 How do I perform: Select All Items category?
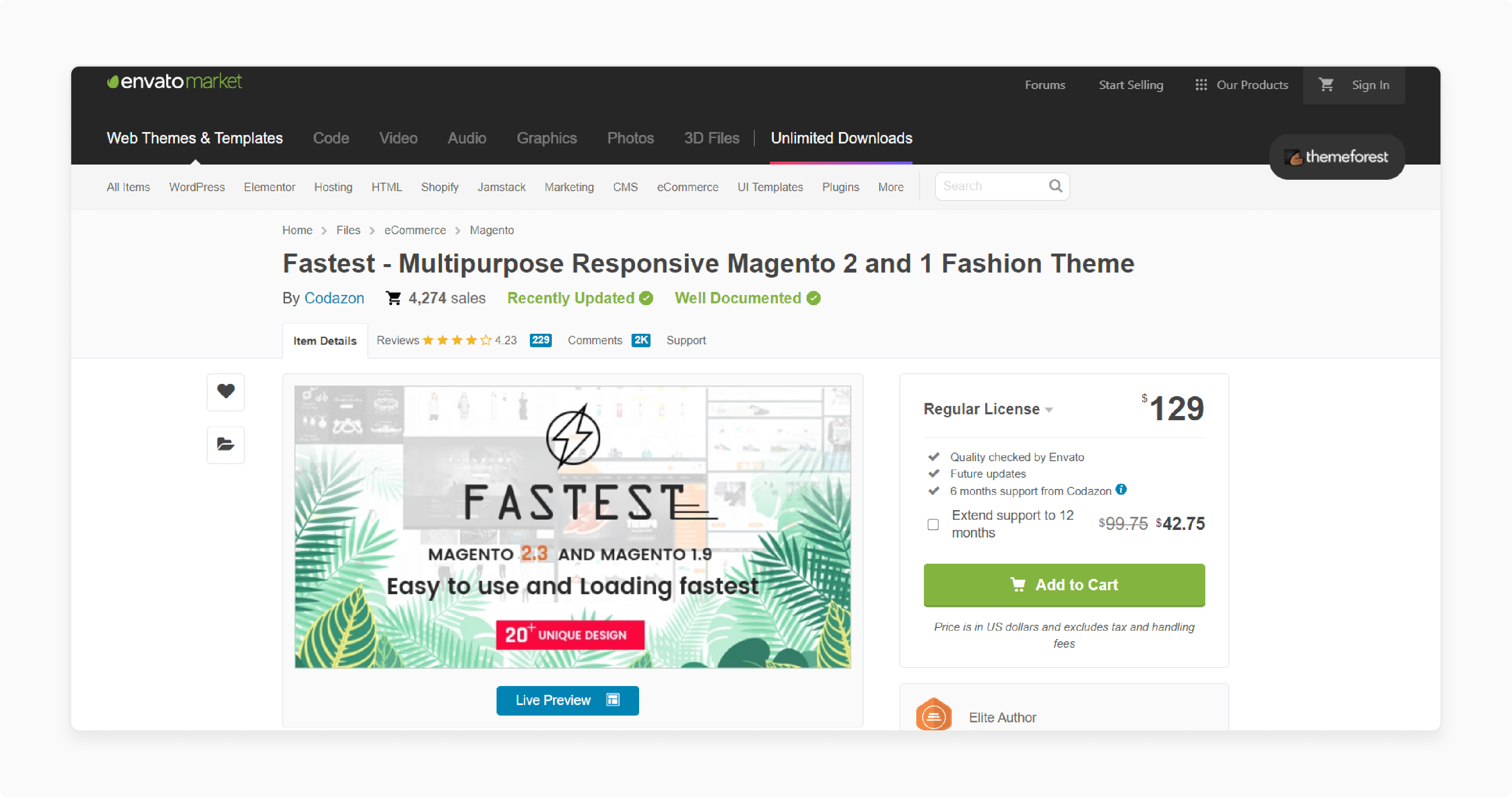tap(128, 187)
